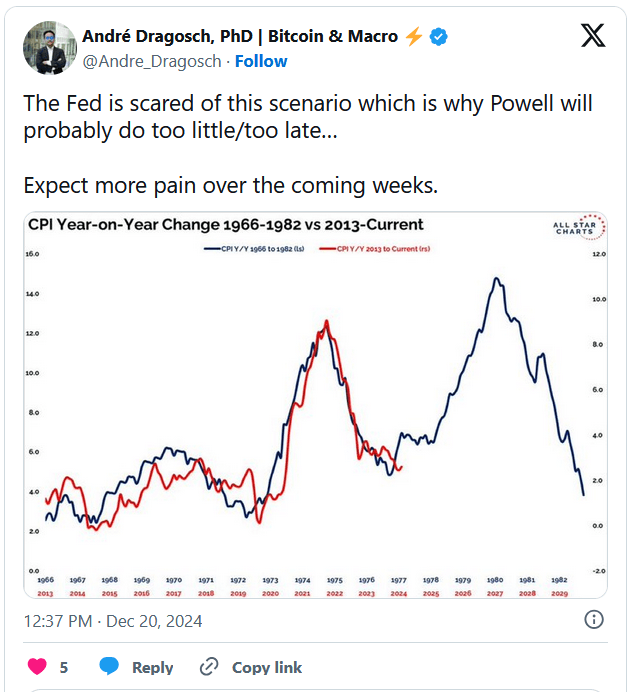Image resolution: width=634 pixels, height=692 pixels.
Task: Click the 12:37 PM Dec 20, 2024 timestamp
Action: coord(113,621)
